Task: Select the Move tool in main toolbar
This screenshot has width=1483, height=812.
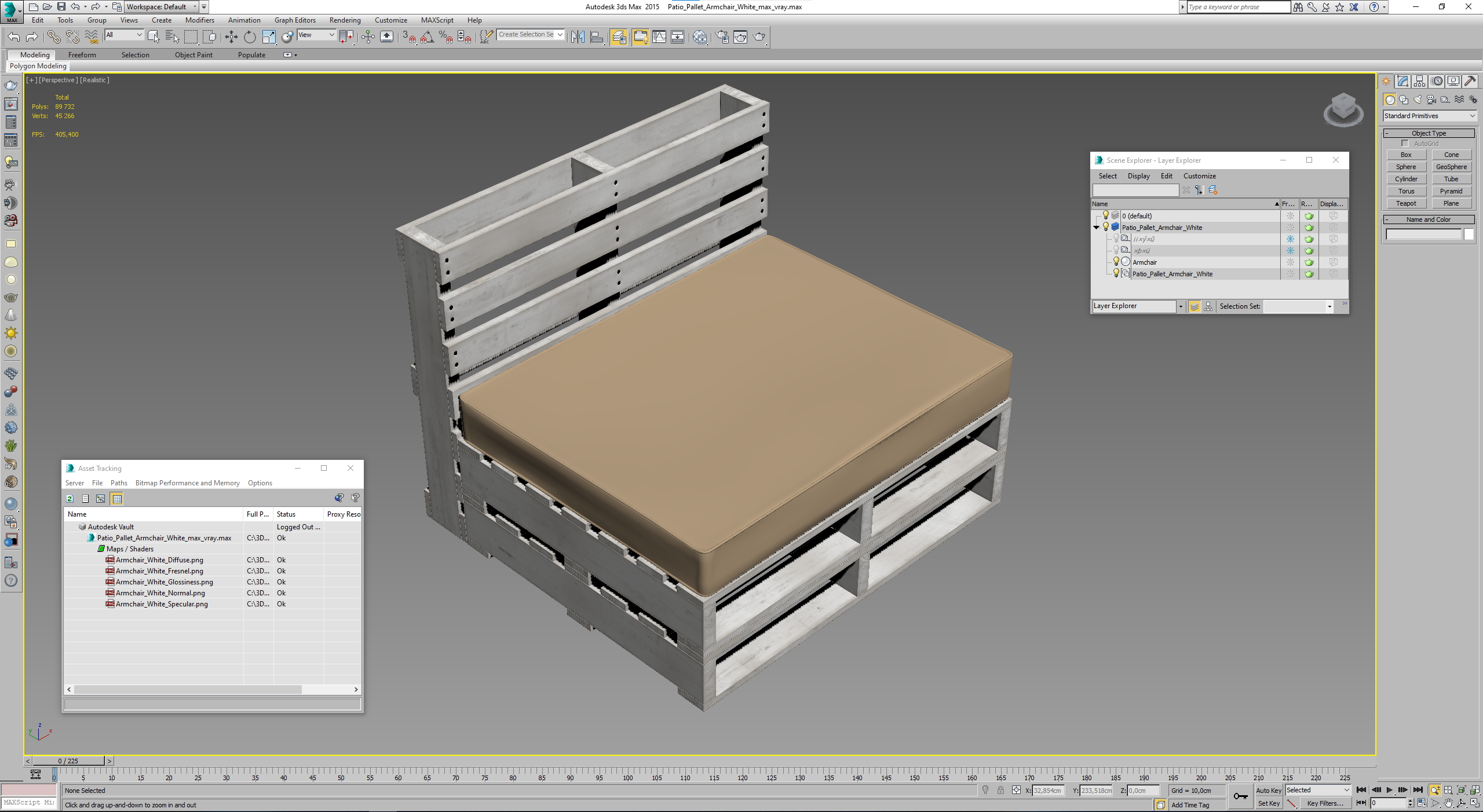Action: [x=231, y=37]
